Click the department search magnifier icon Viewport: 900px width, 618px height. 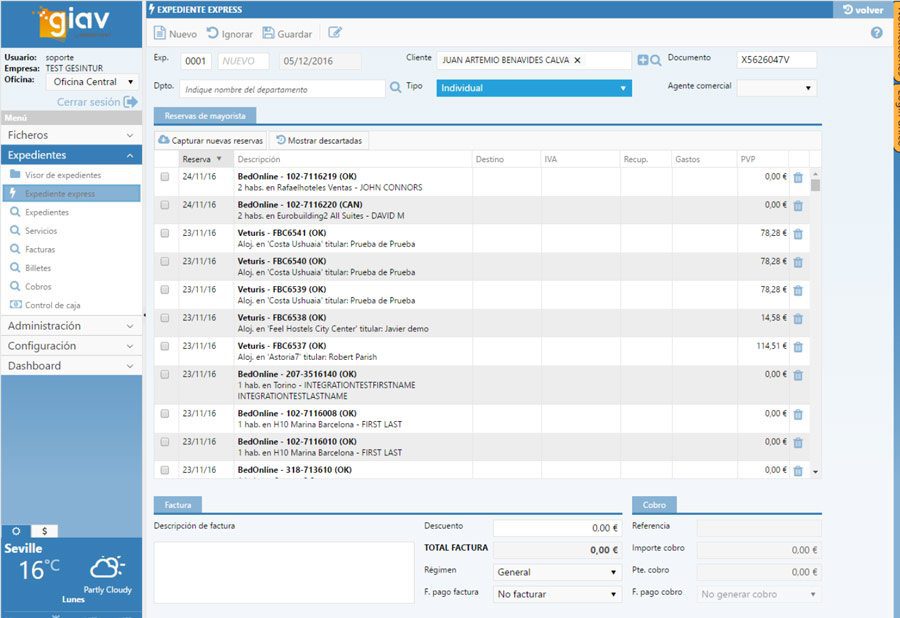click(395, 87)
